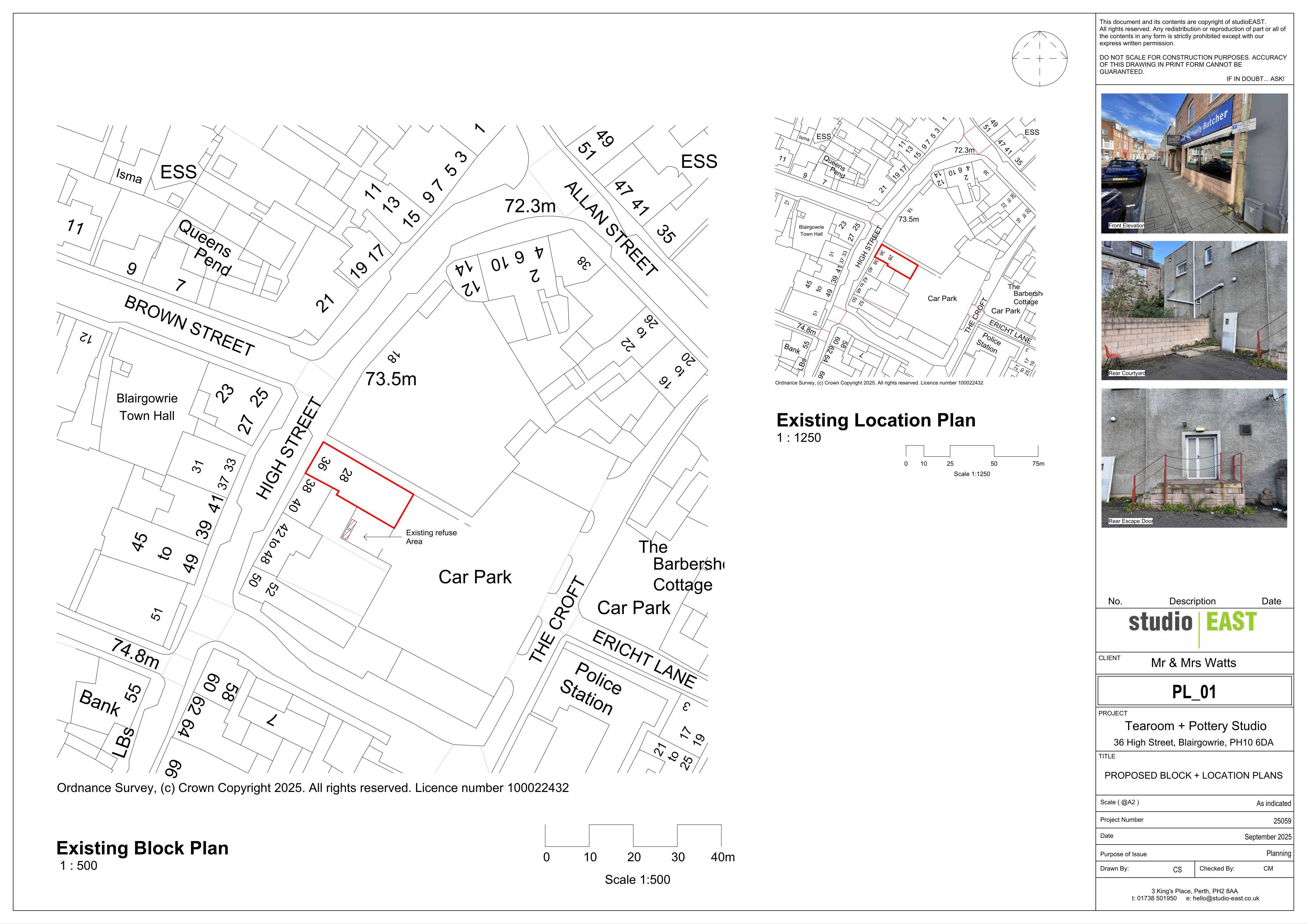
Task: Click the Tearoom + Pottery Studio project name
Action: pos(1195,726)
